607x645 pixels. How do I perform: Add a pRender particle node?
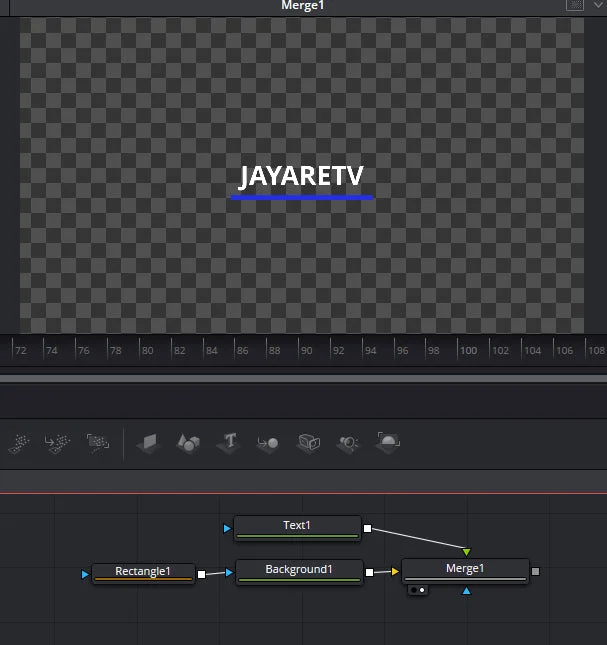click(98, 443)
